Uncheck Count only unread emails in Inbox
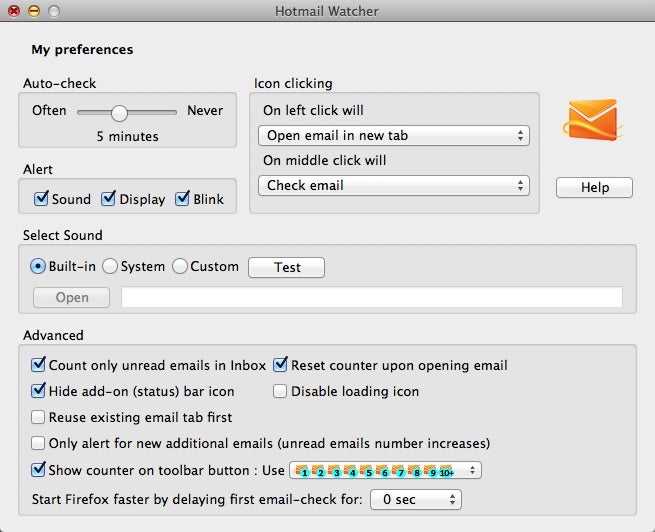The height and width of the screenshot is (532, 655). [38, 365]
